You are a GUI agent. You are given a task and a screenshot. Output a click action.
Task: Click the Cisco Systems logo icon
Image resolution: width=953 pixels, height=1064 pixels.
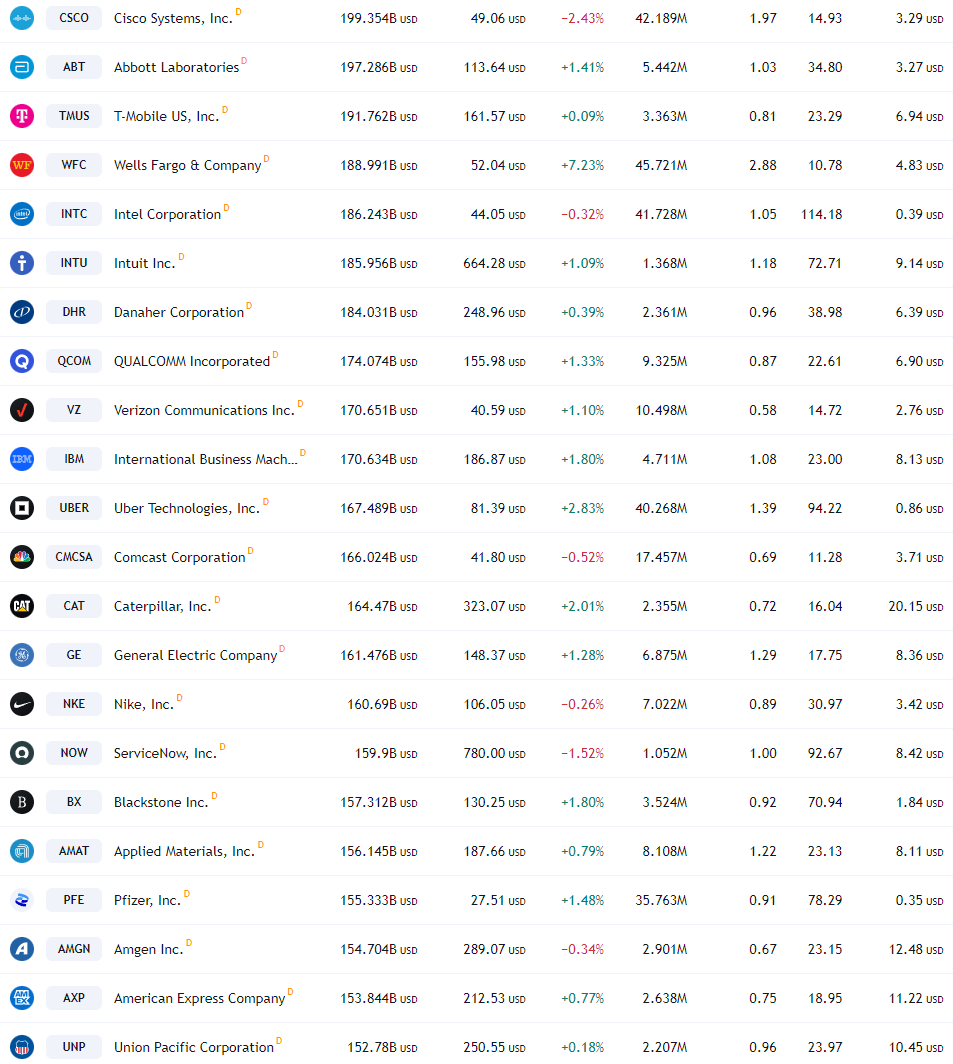tap(22, 18)
